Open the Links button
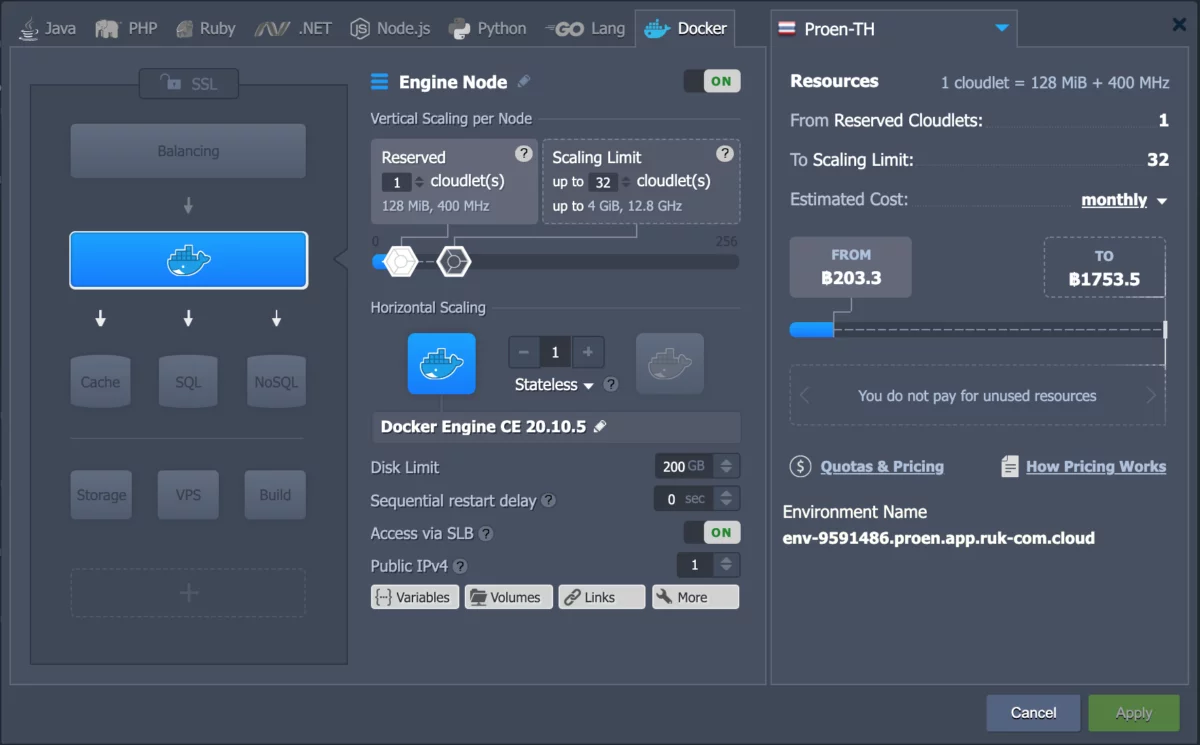 (x=602, y=597)
